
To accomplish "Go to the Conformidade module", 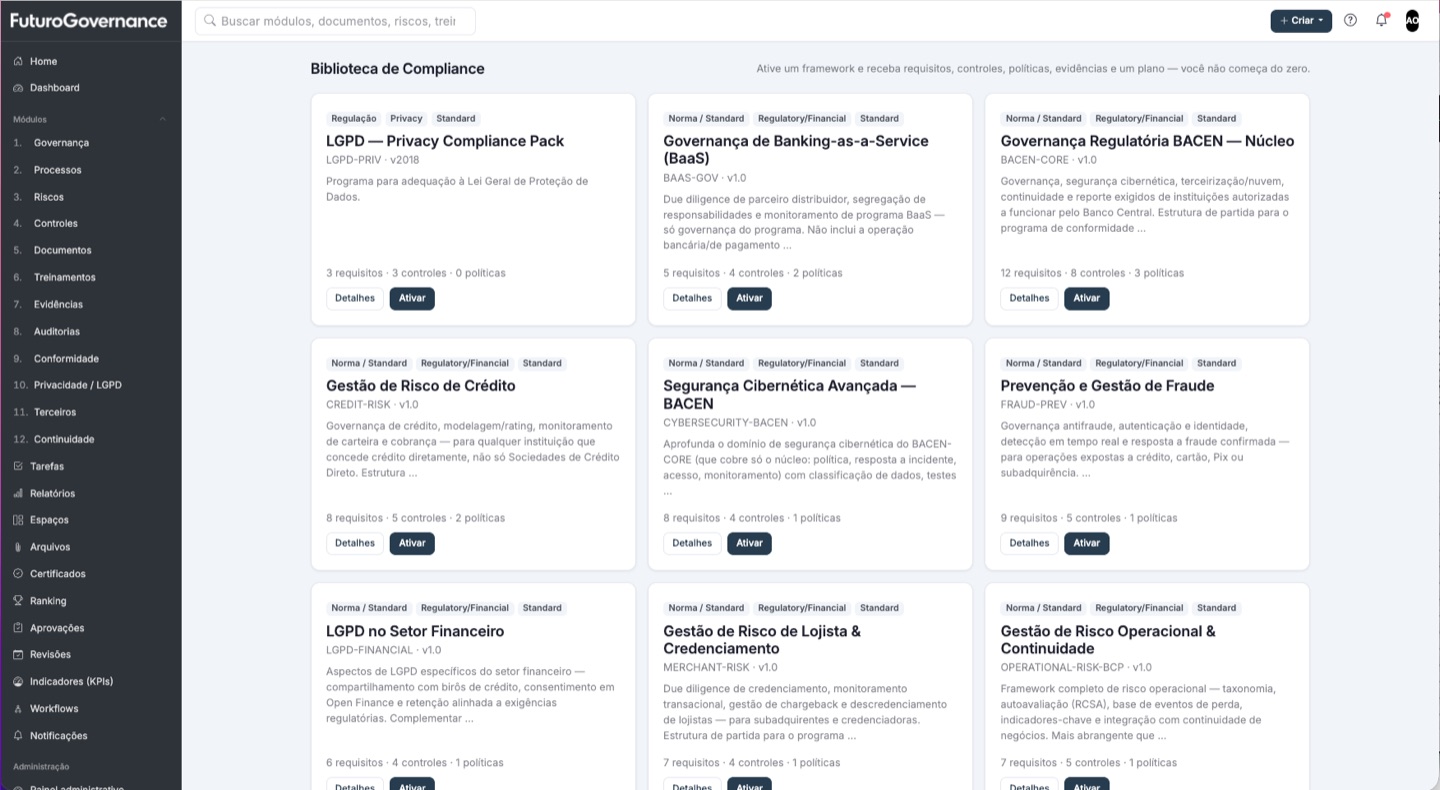I will pos(66,358).
